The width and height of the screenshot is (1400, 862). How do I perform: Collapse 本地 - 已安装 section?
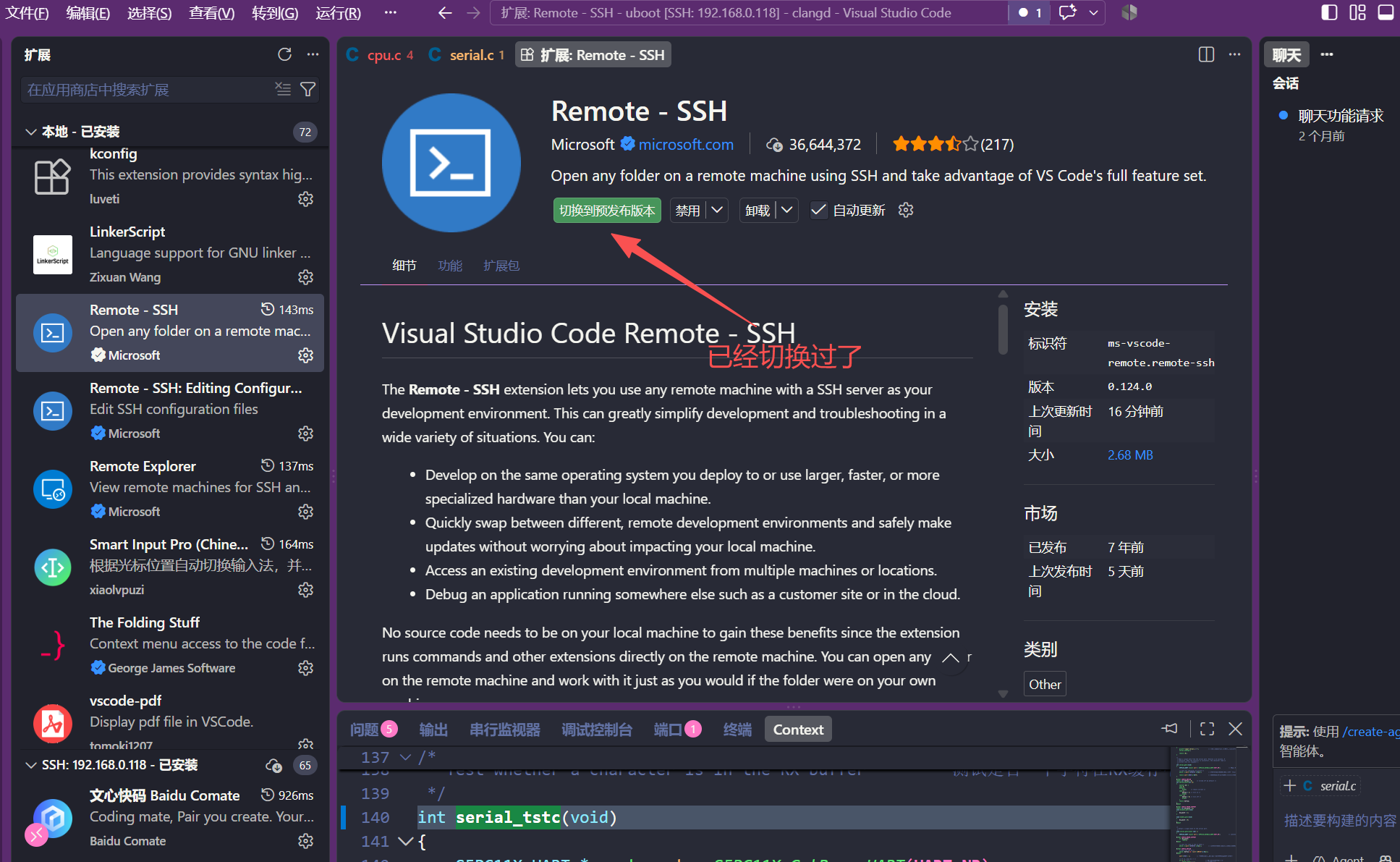[x=31, y=132]
